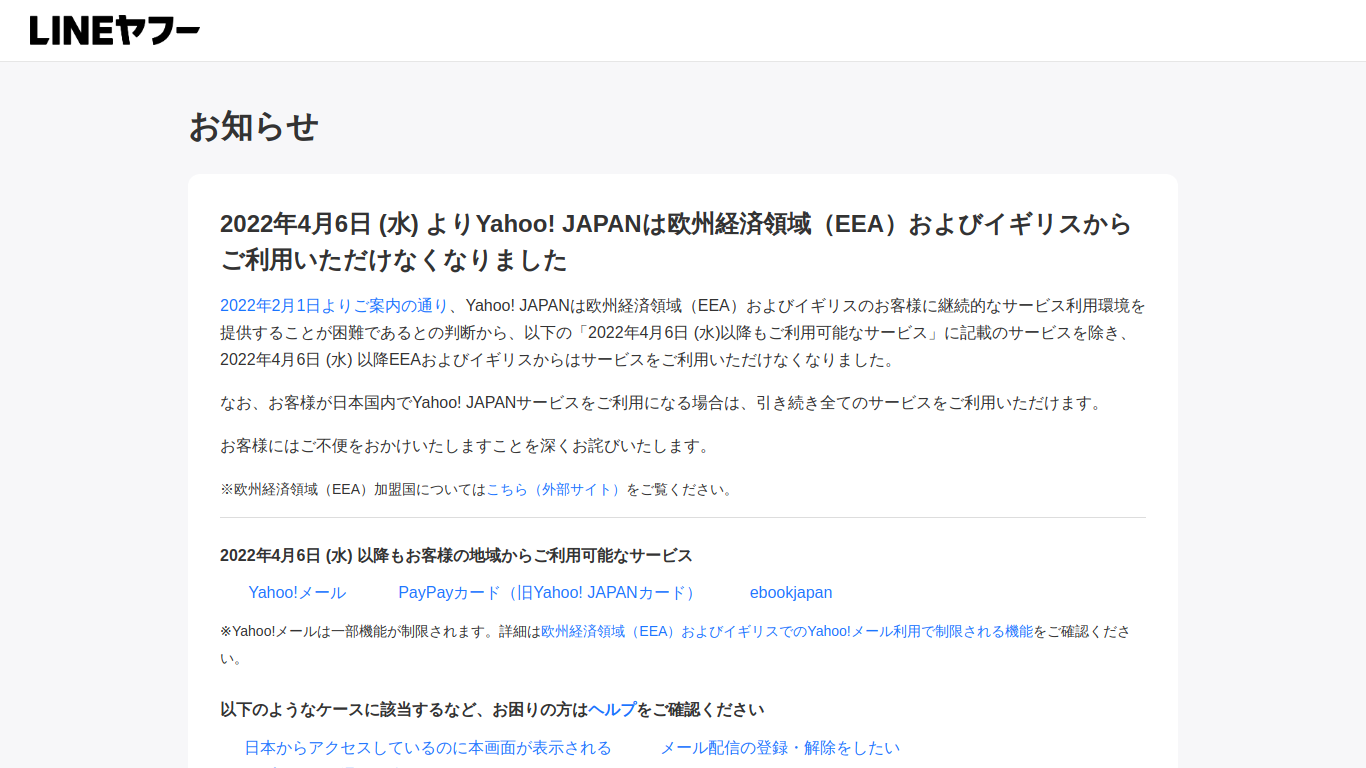
Task: Click the お知らせ page heading
Action: click(254, 127)
